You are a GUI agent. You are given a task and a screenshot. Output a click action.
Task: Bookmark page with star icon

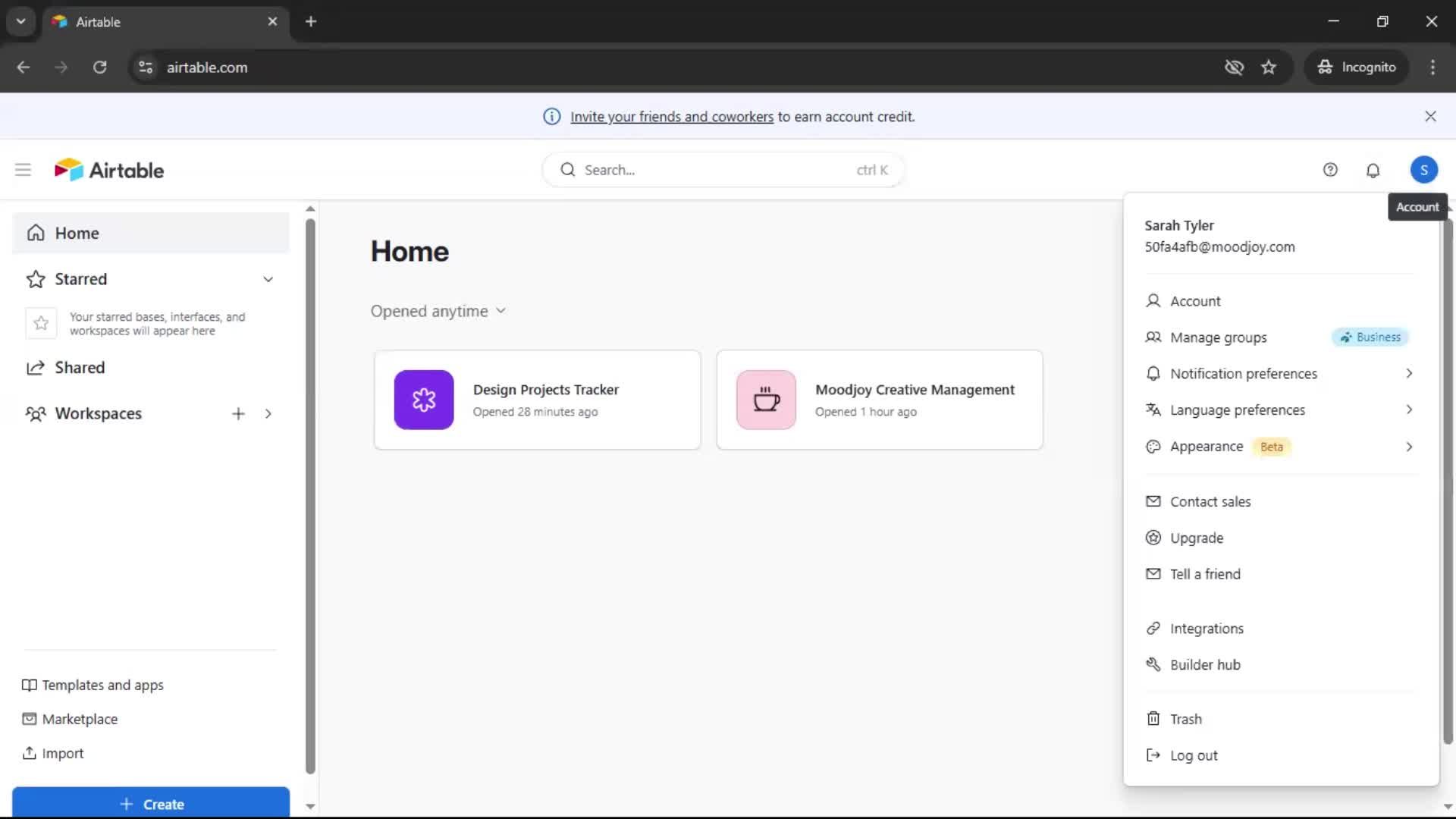tap(1269, 67)
